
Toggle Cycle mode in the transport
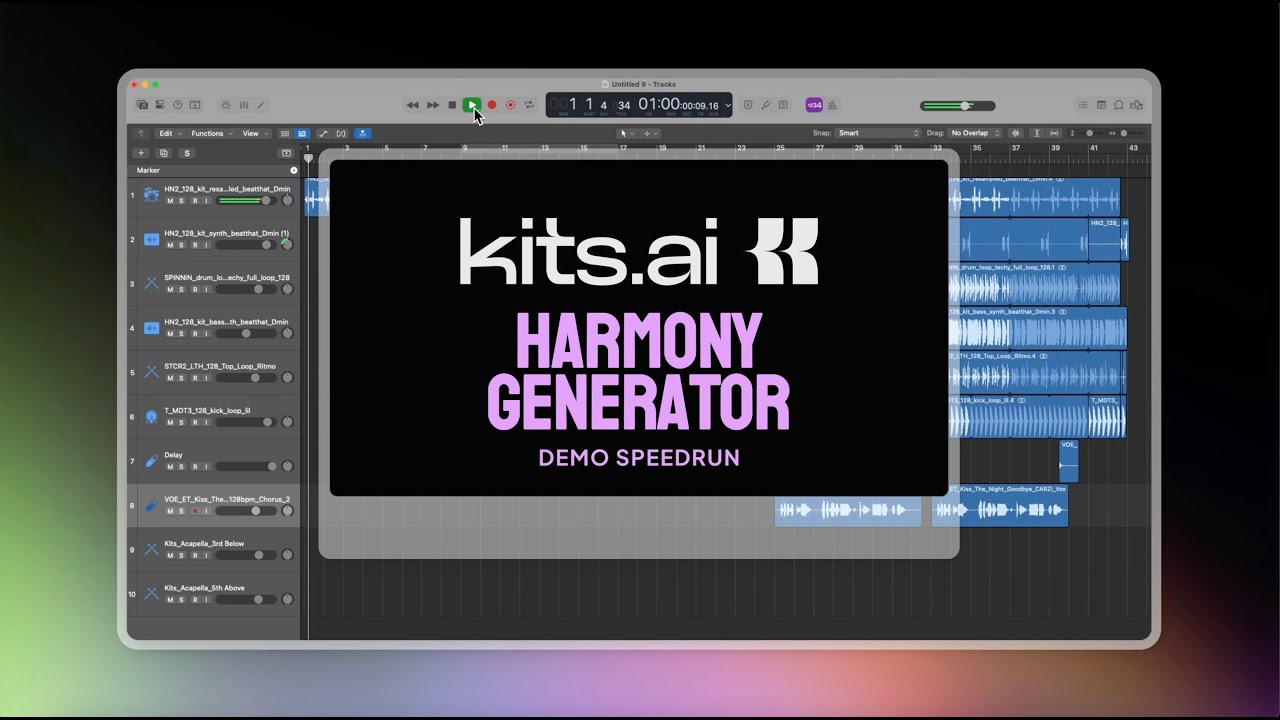[x=529, y=105]
